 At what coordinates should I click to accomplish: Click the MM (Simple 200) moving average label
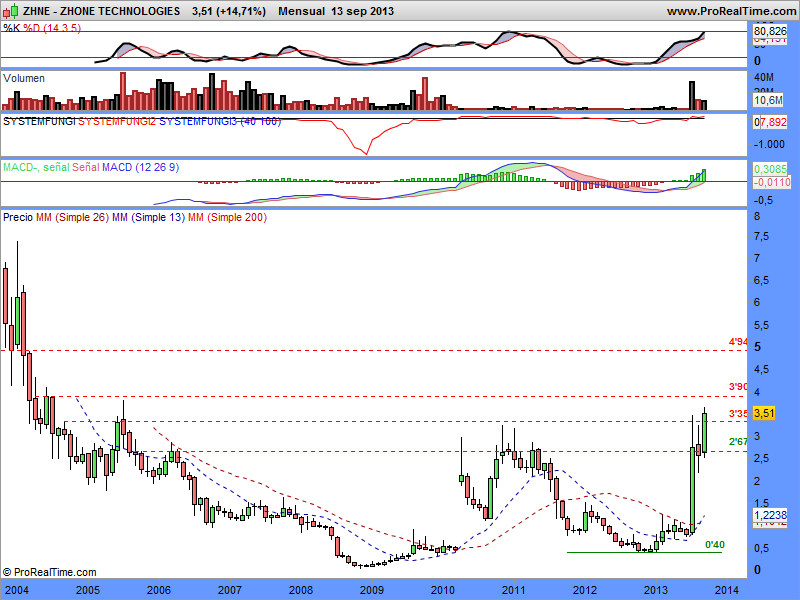[228, 217]
